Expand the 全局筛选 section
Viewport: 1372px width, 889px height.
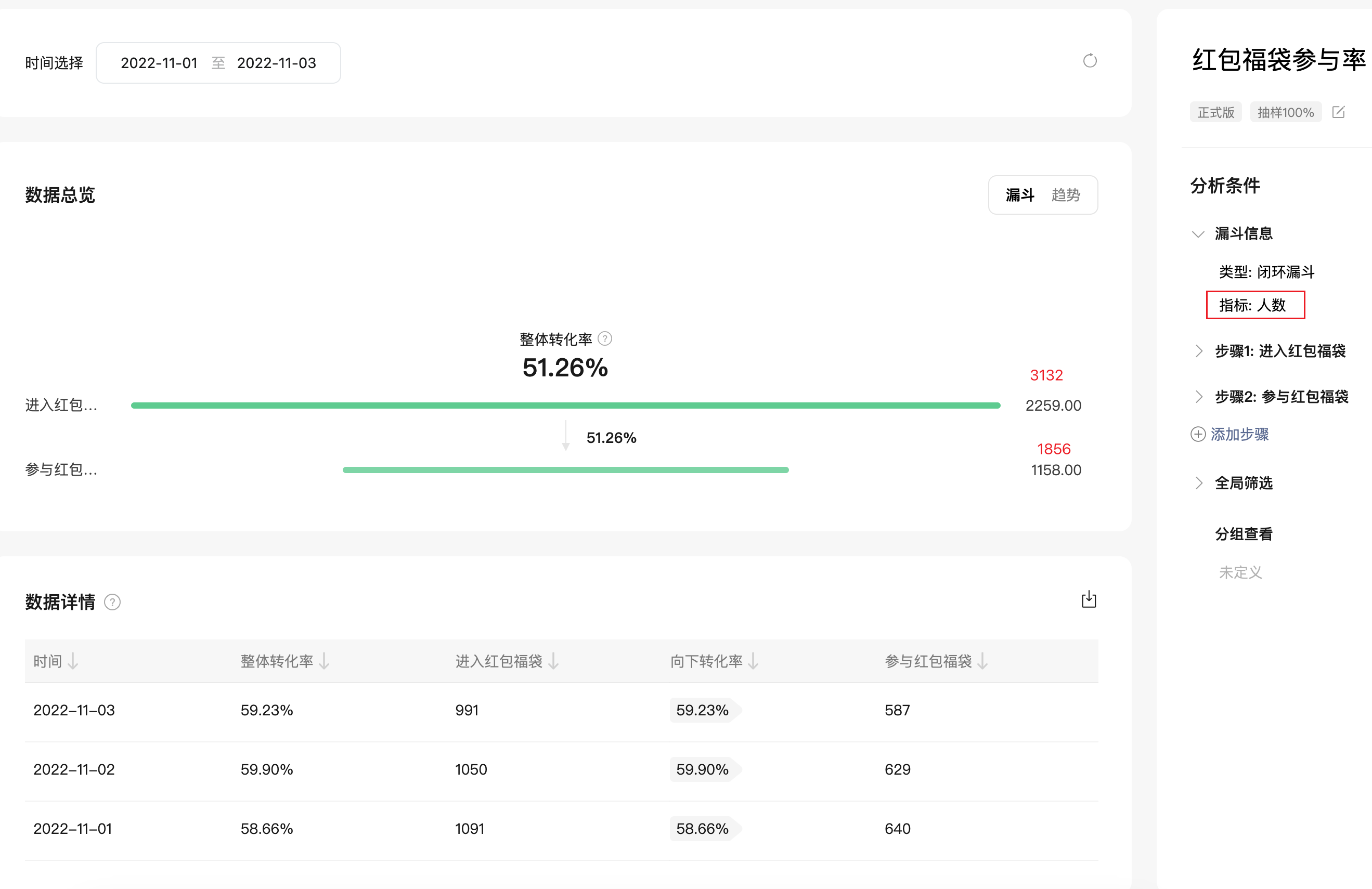pos(1199,483)
